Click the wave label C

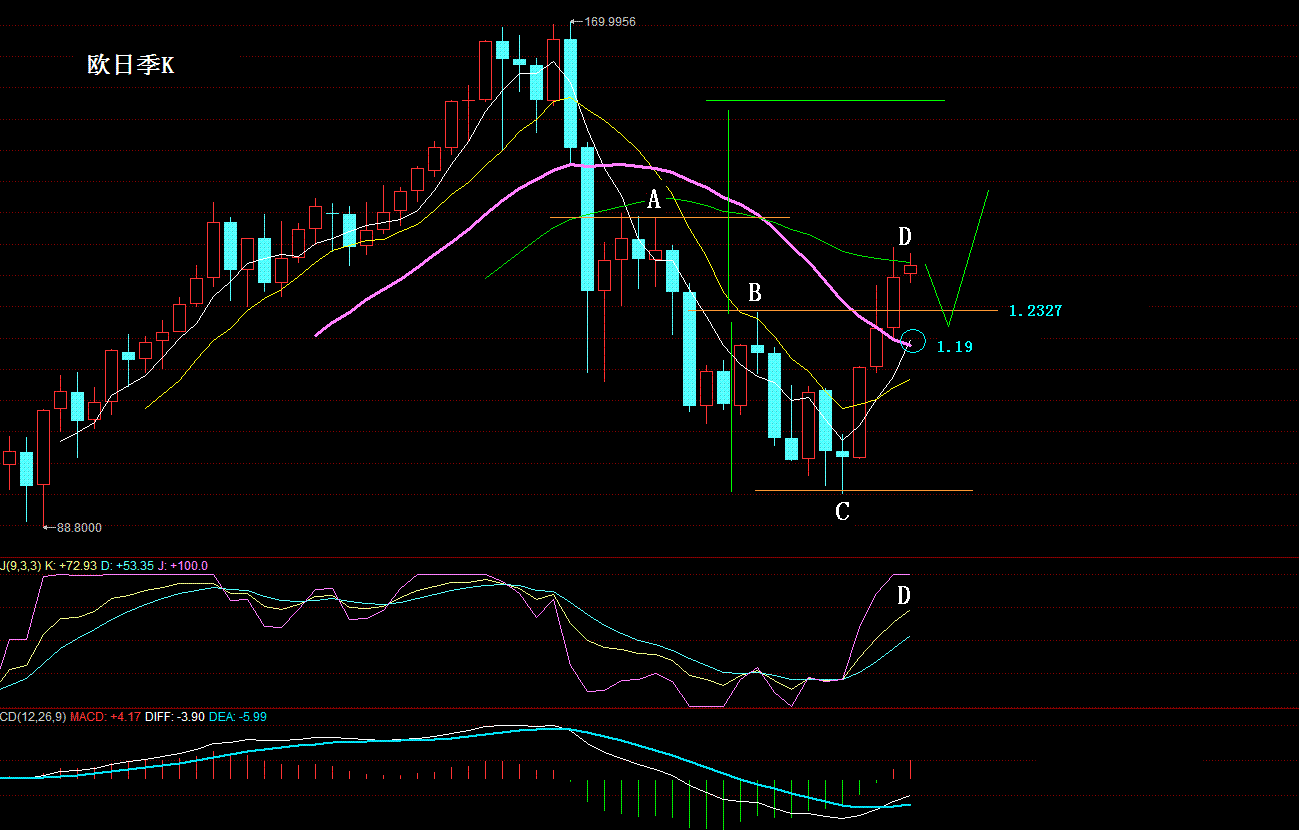click(843, 512)
